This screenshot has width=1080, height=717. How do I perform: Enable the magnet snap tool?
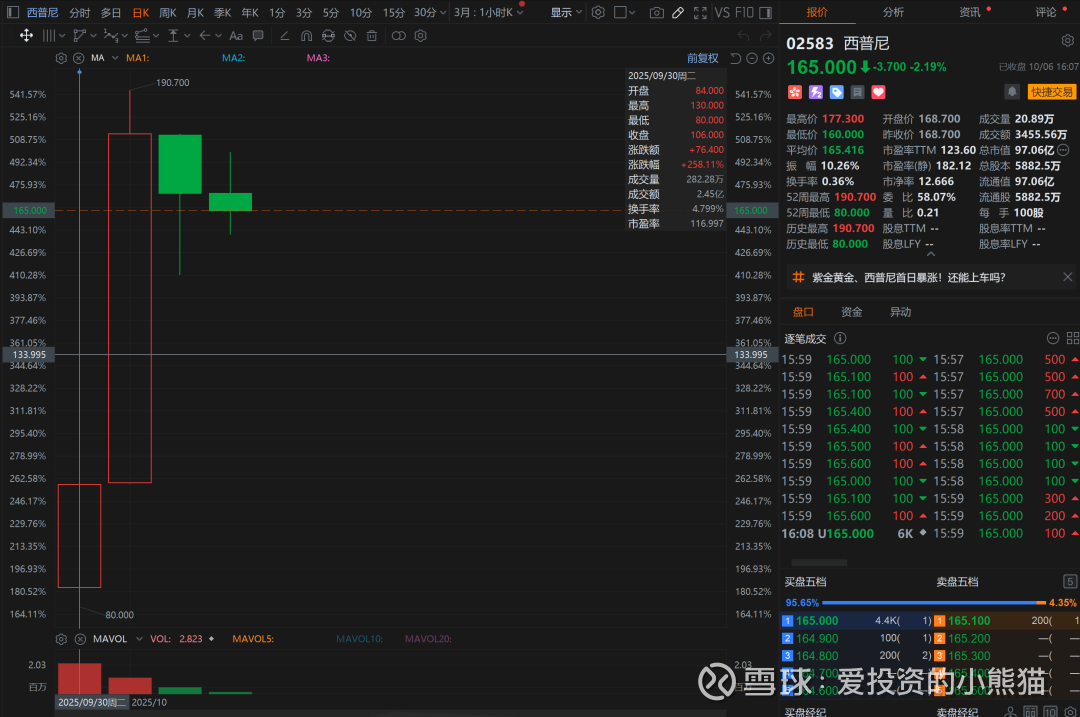pos(307,36)
